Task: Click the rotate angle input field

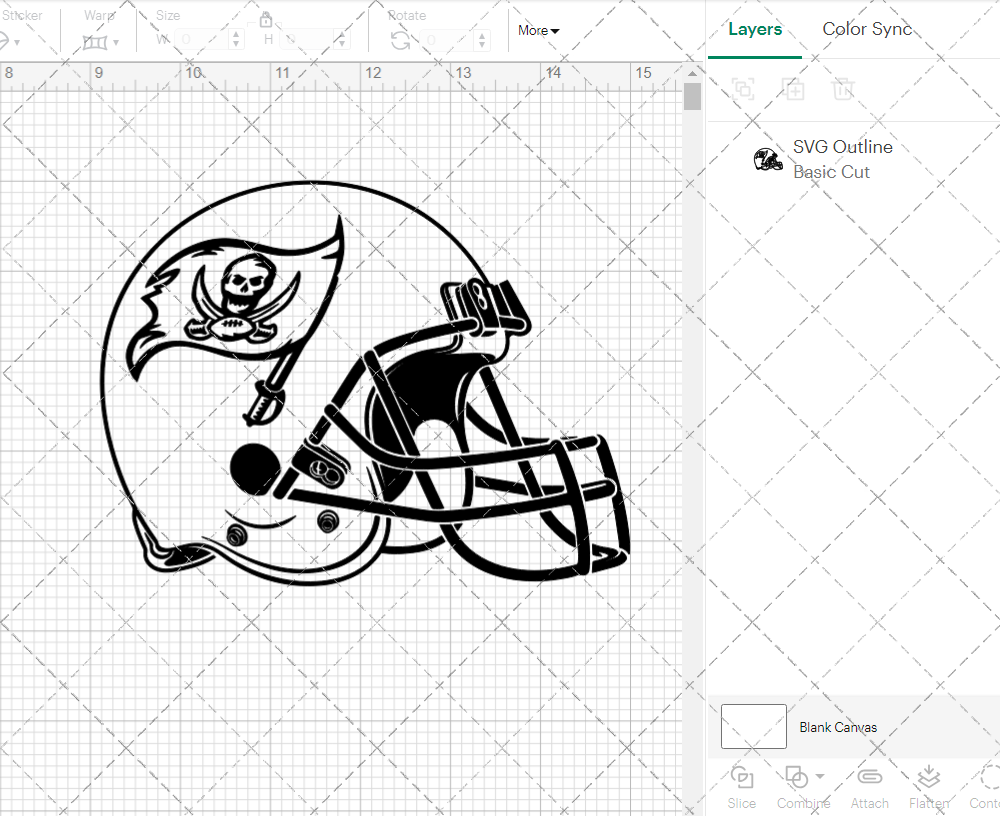Action: click(447, 40)
